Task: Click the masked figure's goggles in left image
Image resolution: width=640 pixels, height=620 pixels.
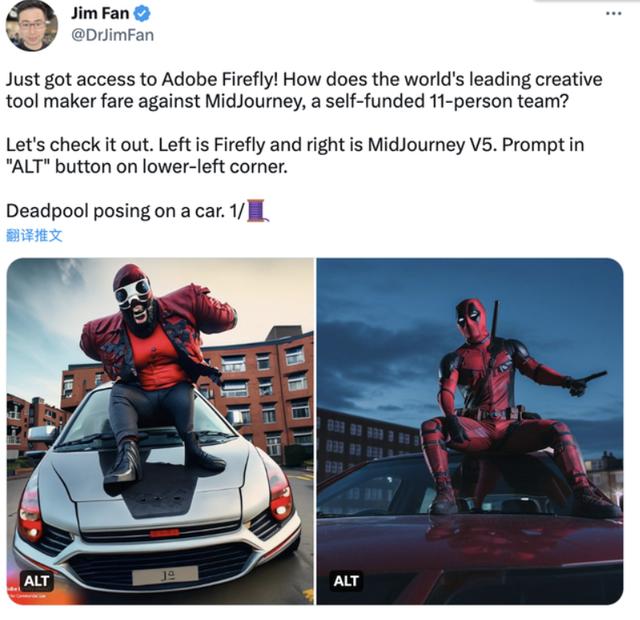Action: tap(133, 293)
